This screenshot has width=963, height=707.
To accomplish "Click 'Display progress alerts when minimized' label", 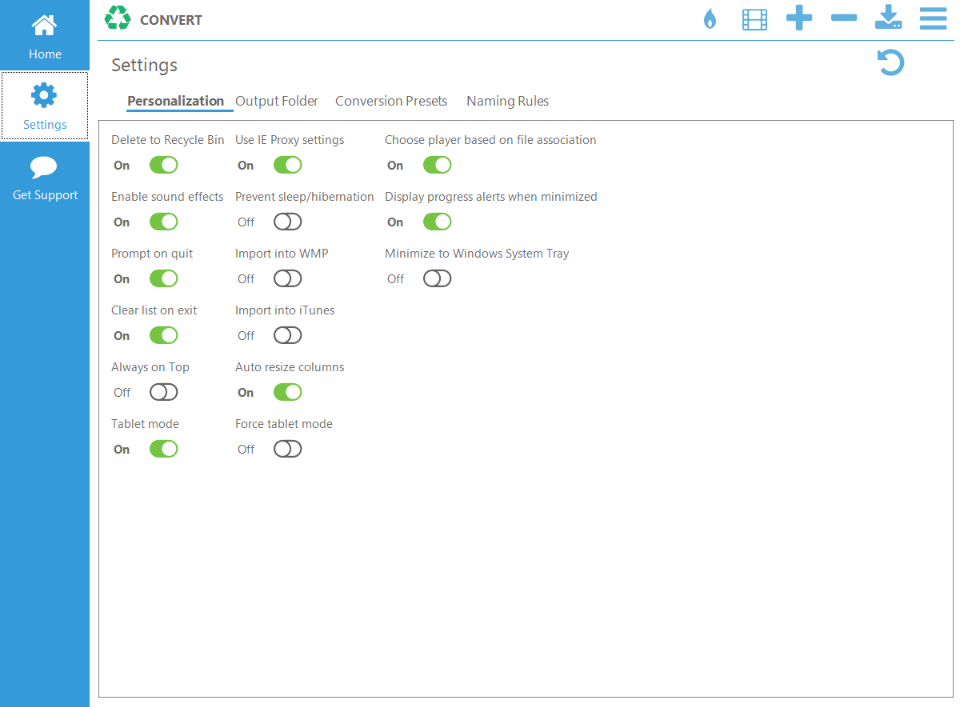I will tap(491, 197).
